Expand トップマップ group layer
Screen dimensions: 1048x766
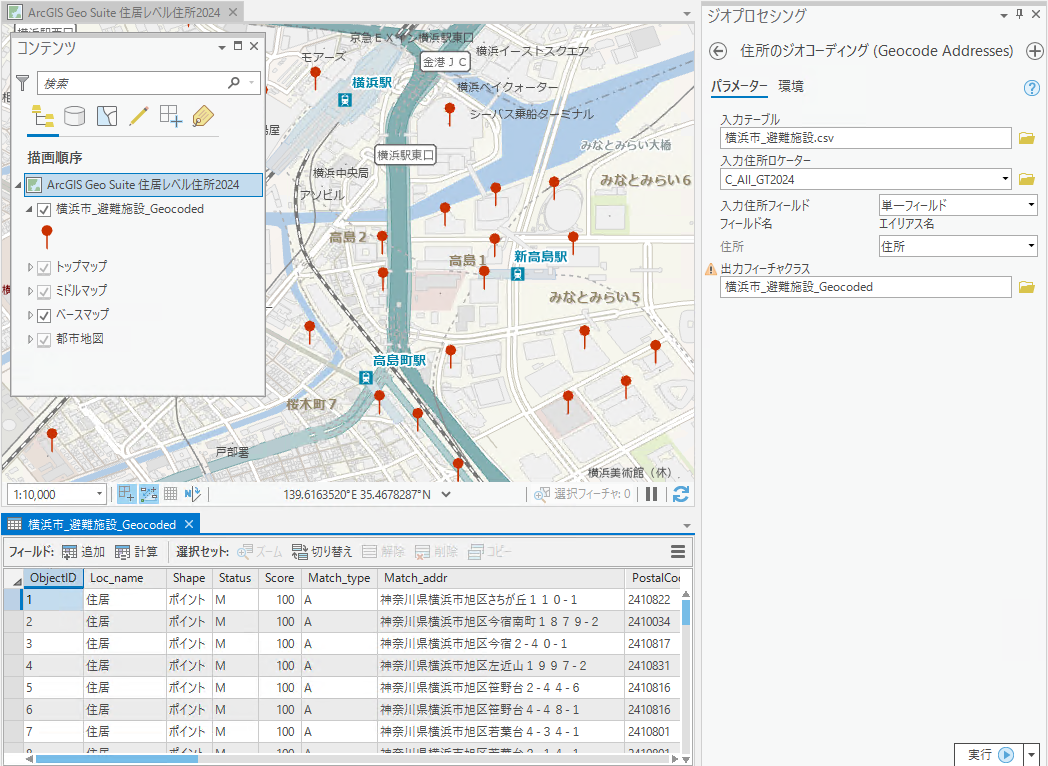30,267
